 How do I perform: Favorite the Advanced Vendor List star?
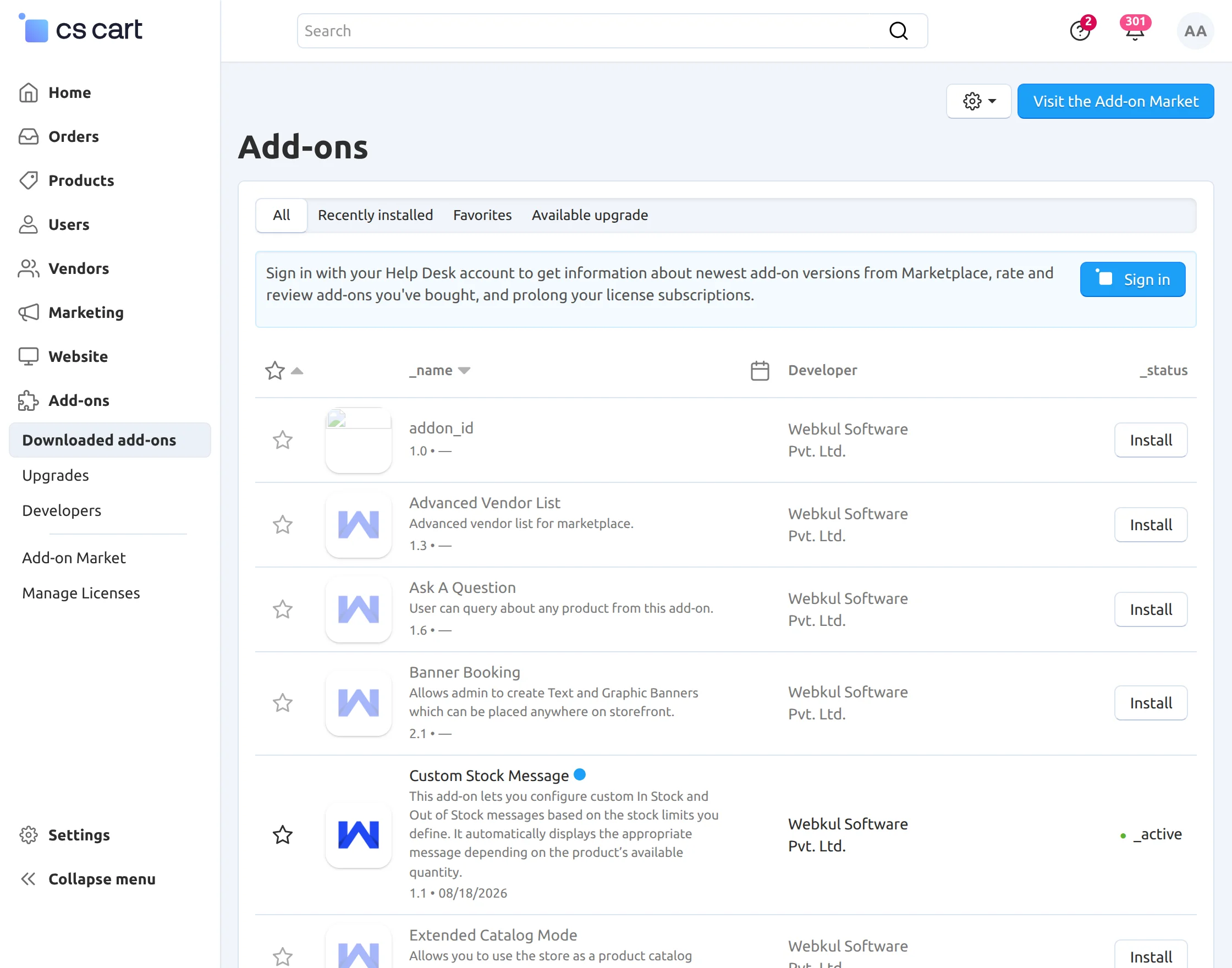pyautogui.click(x=283, y=525)
